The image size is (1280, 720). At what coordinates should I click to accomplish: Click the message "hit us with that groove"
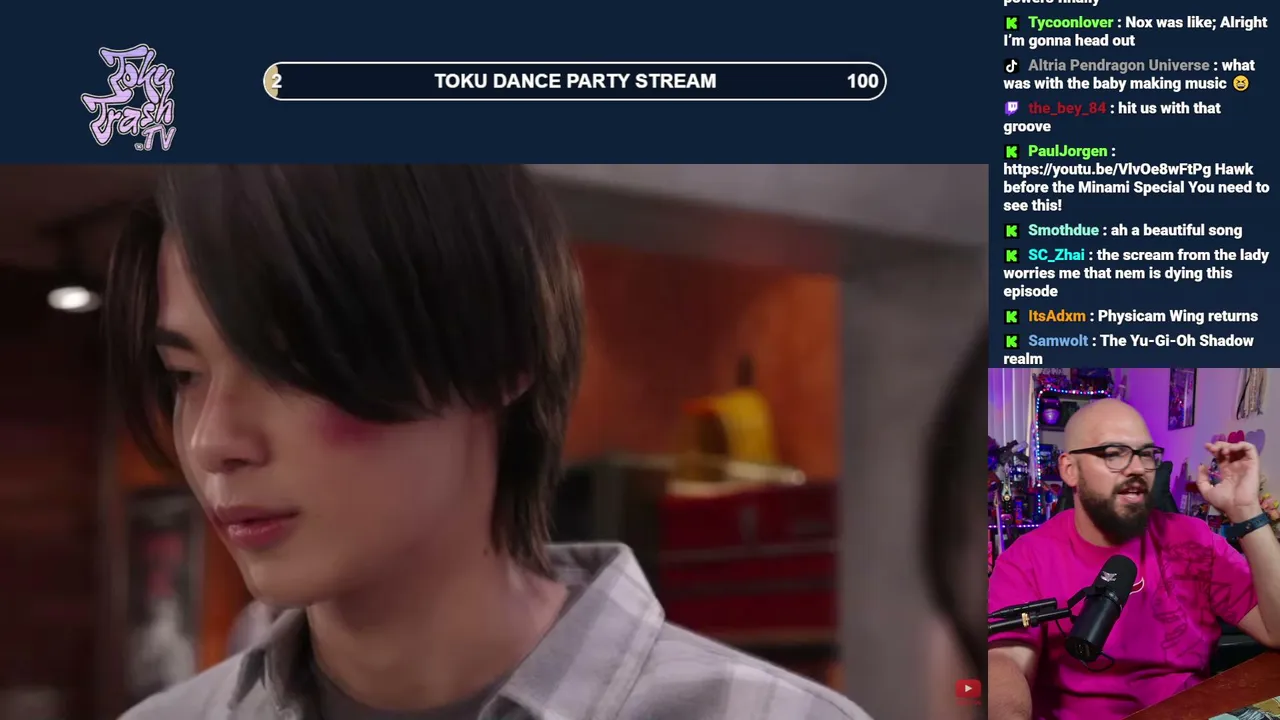[1112, 118]
